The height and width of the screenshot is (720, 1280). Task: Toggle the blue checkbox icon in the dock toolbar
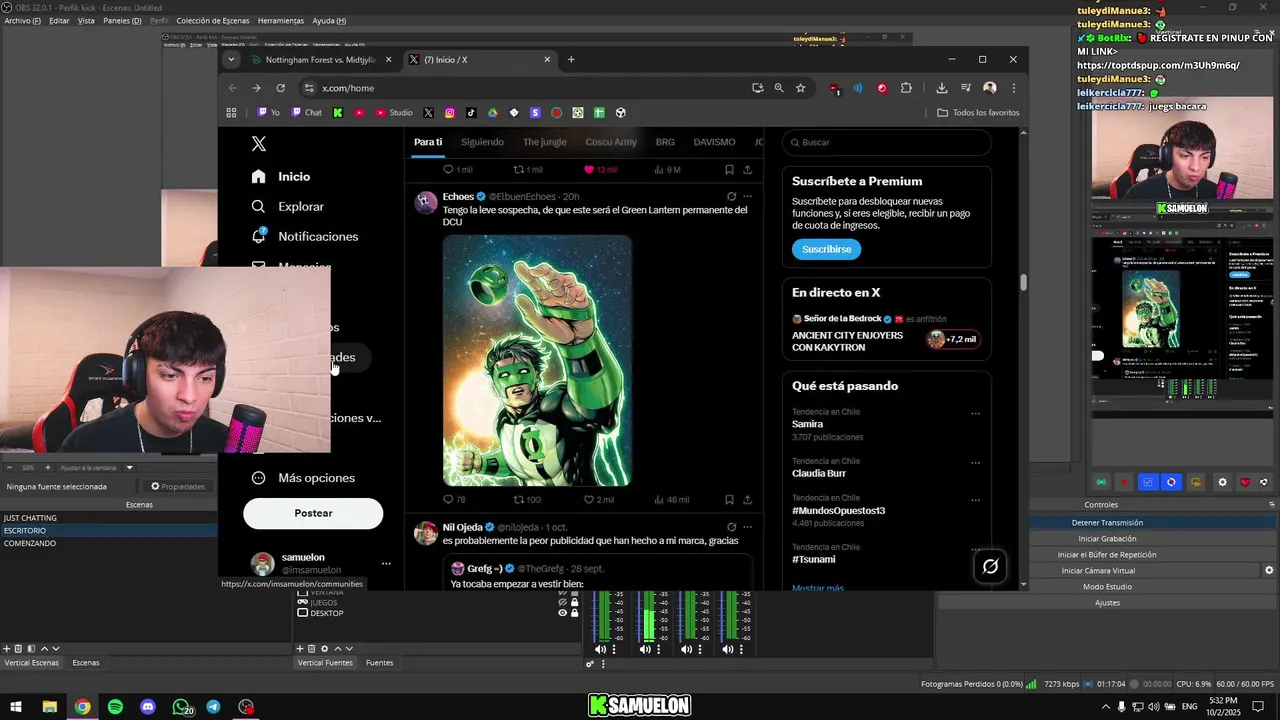[1148, 482]
